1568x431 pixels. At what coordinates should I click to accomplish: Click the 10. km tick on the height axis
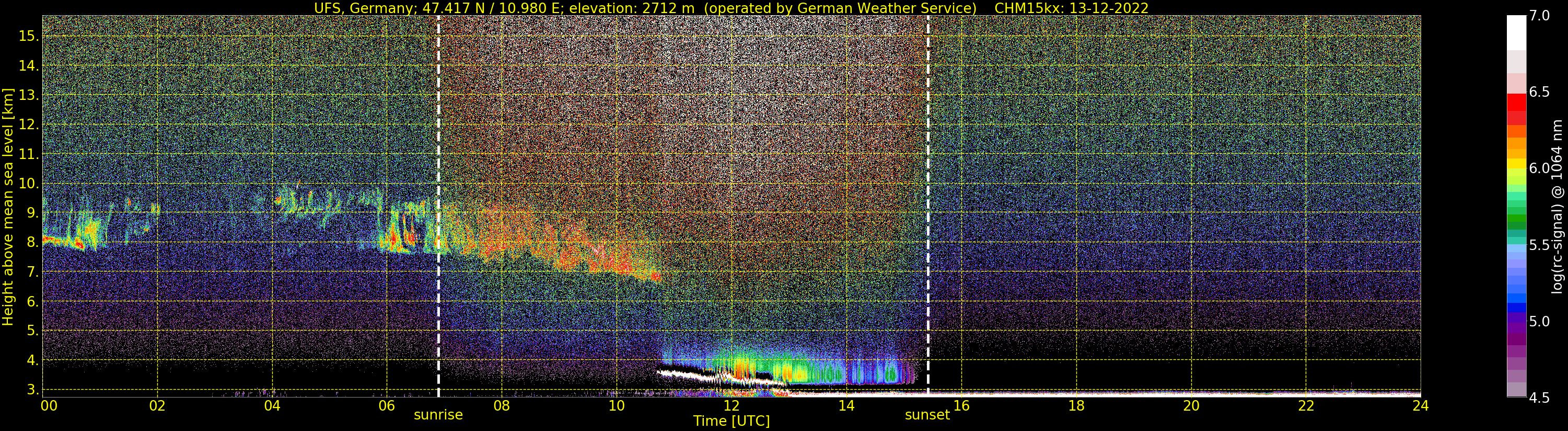(28, 184)
